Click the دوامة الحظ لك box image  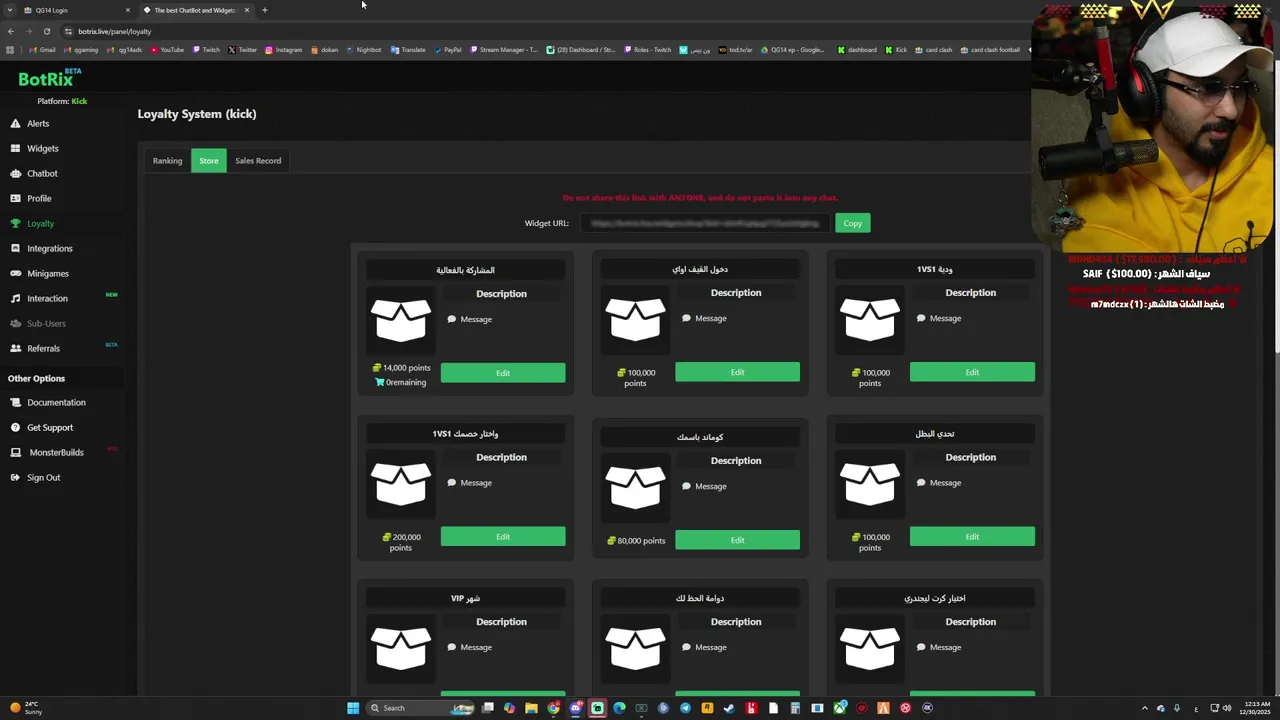pos(635,648)
